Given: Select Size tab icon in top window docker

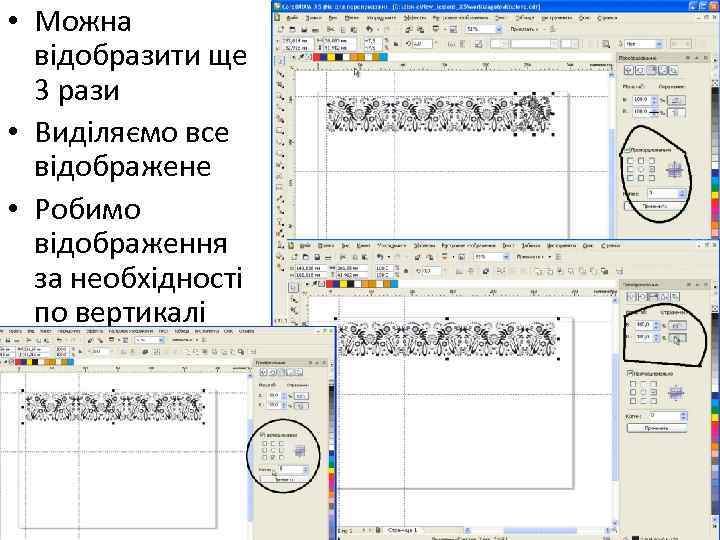Looking at the screenshot, I should (x=663, y=70).
